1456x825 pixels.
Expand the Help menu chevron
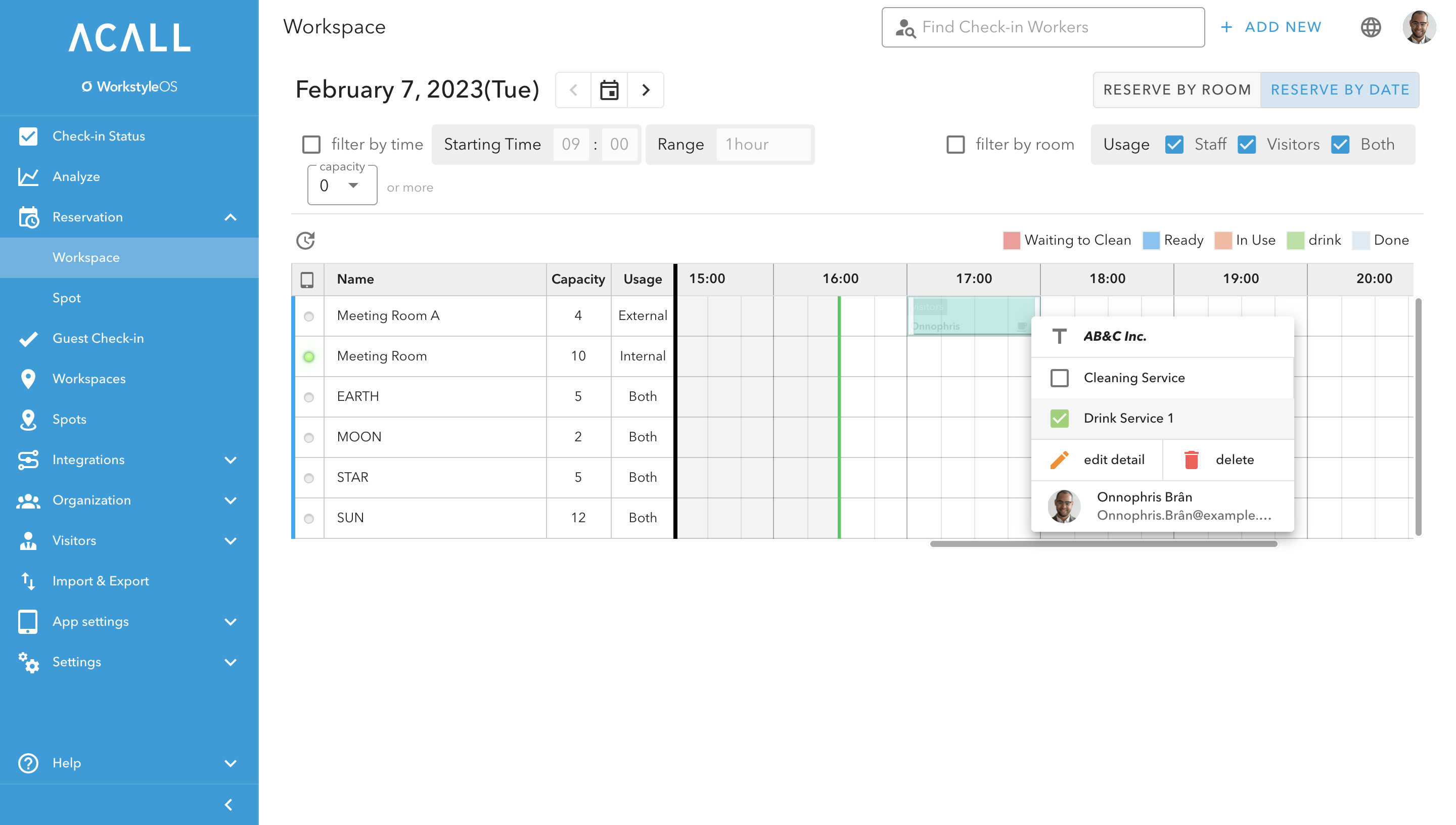pos(230,763)
